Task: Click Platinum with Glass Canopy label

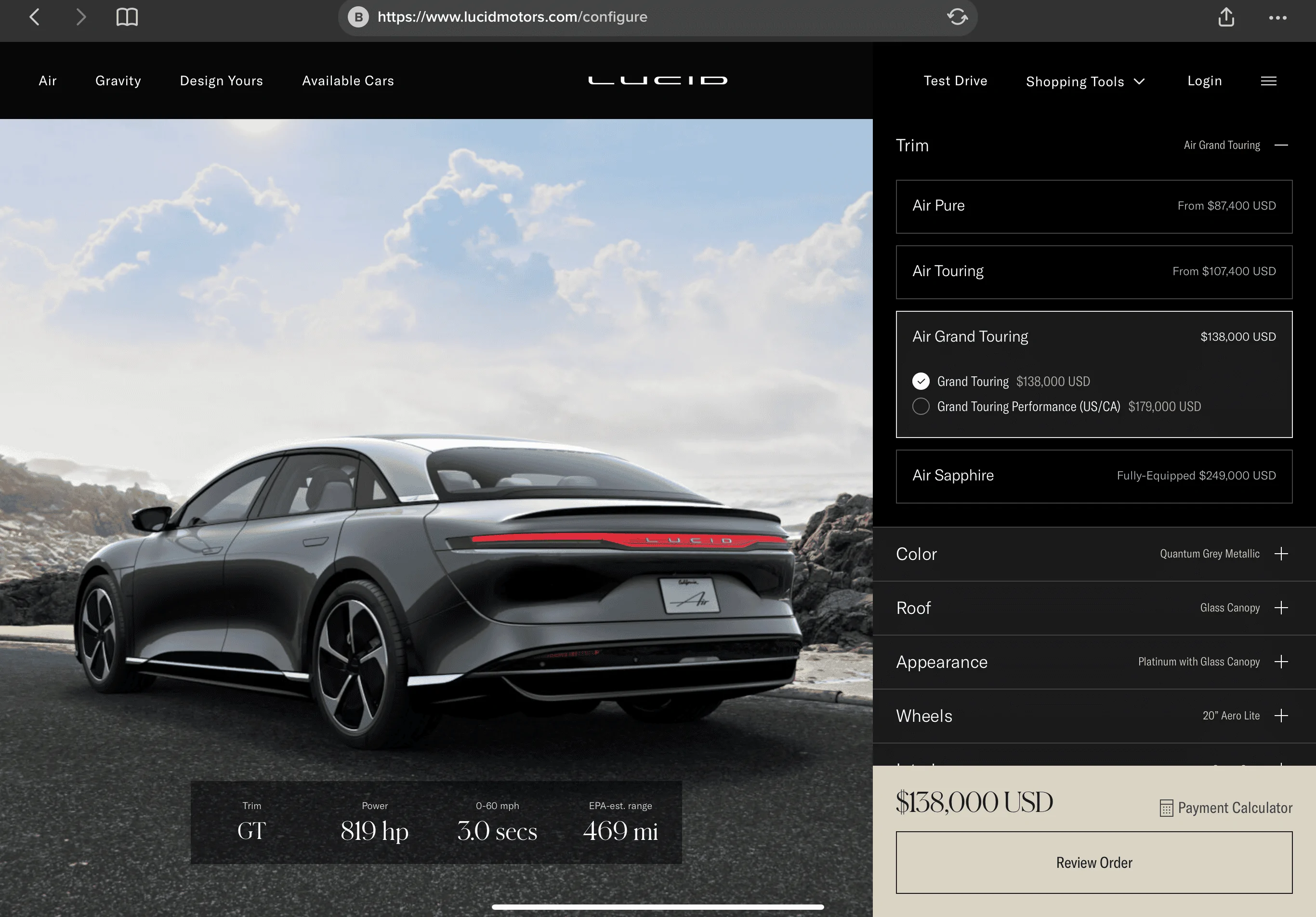Action: 1198,661
